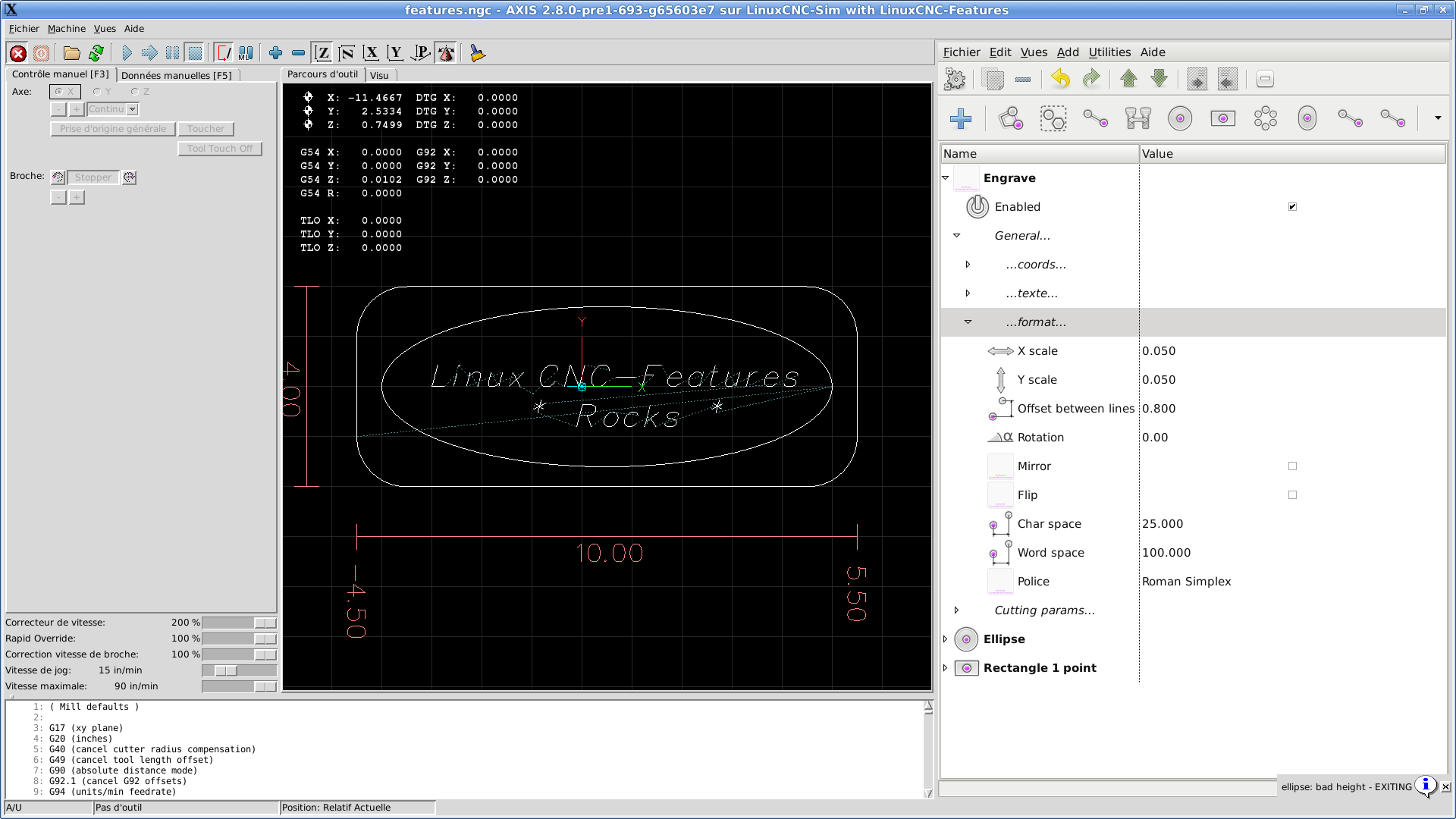
Task: Open Features settings gear icon
Action: pyautogui.click(x=955, y=79)
